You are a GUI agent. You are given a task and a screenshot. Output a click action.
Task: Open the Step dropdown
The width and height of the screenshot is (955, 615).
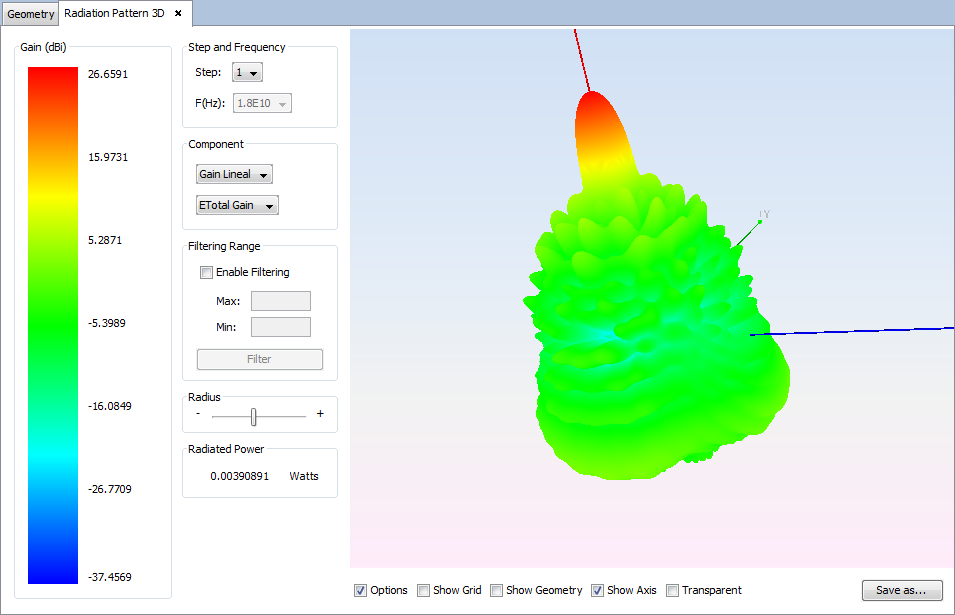pyautogui.click(x=247, y=73)
